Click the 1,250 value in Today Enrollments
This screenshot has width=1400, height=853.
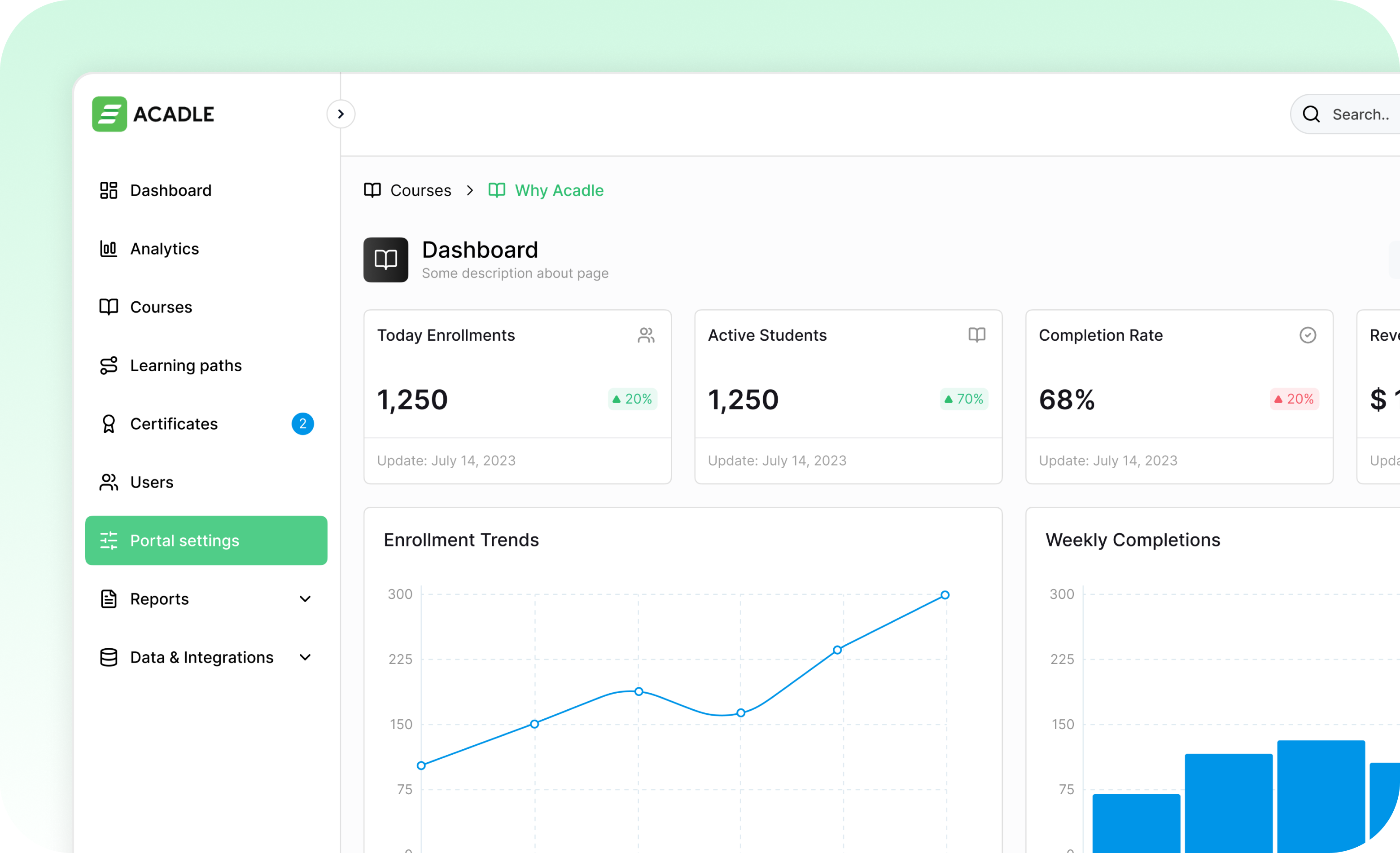412,400
